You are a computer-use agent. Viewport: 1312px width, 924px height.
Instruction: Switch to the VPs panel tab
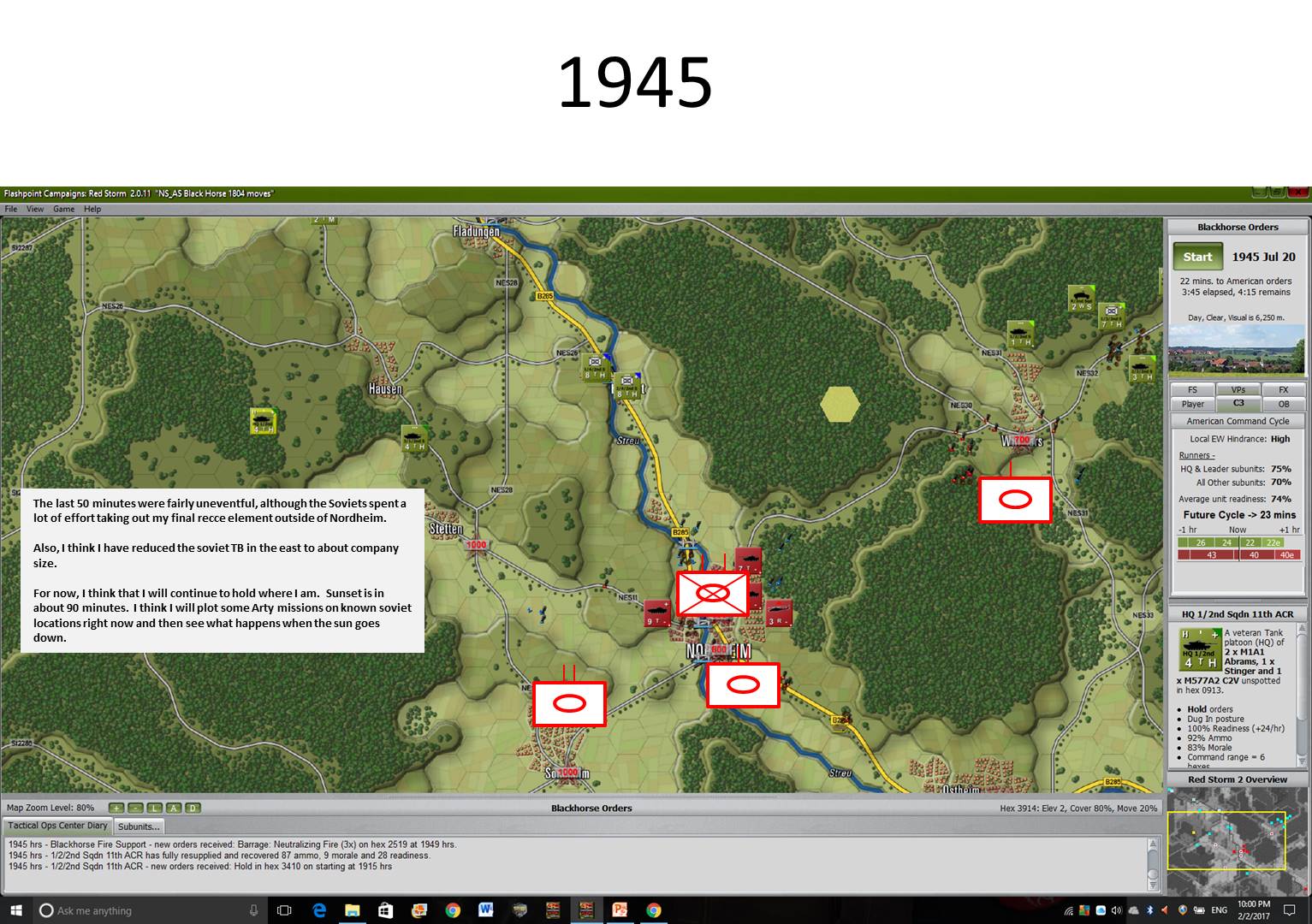1238,390
